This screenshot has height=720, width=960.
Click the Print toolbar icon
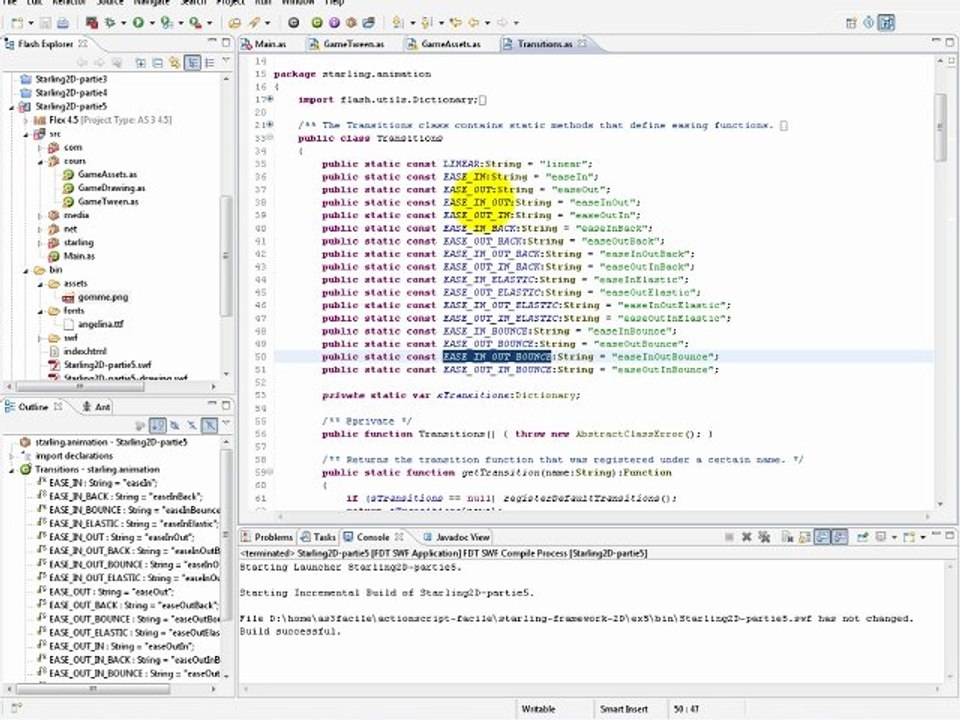62,23
